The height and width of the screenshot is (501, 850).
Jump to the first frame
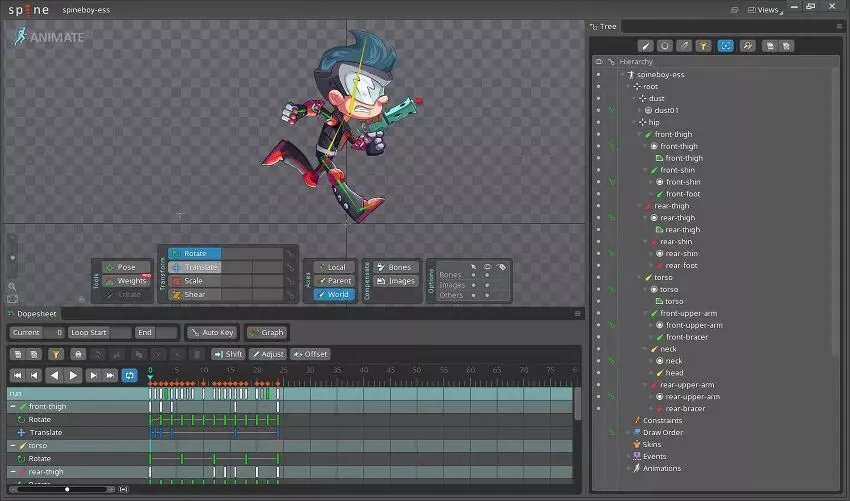coord(17,375)
